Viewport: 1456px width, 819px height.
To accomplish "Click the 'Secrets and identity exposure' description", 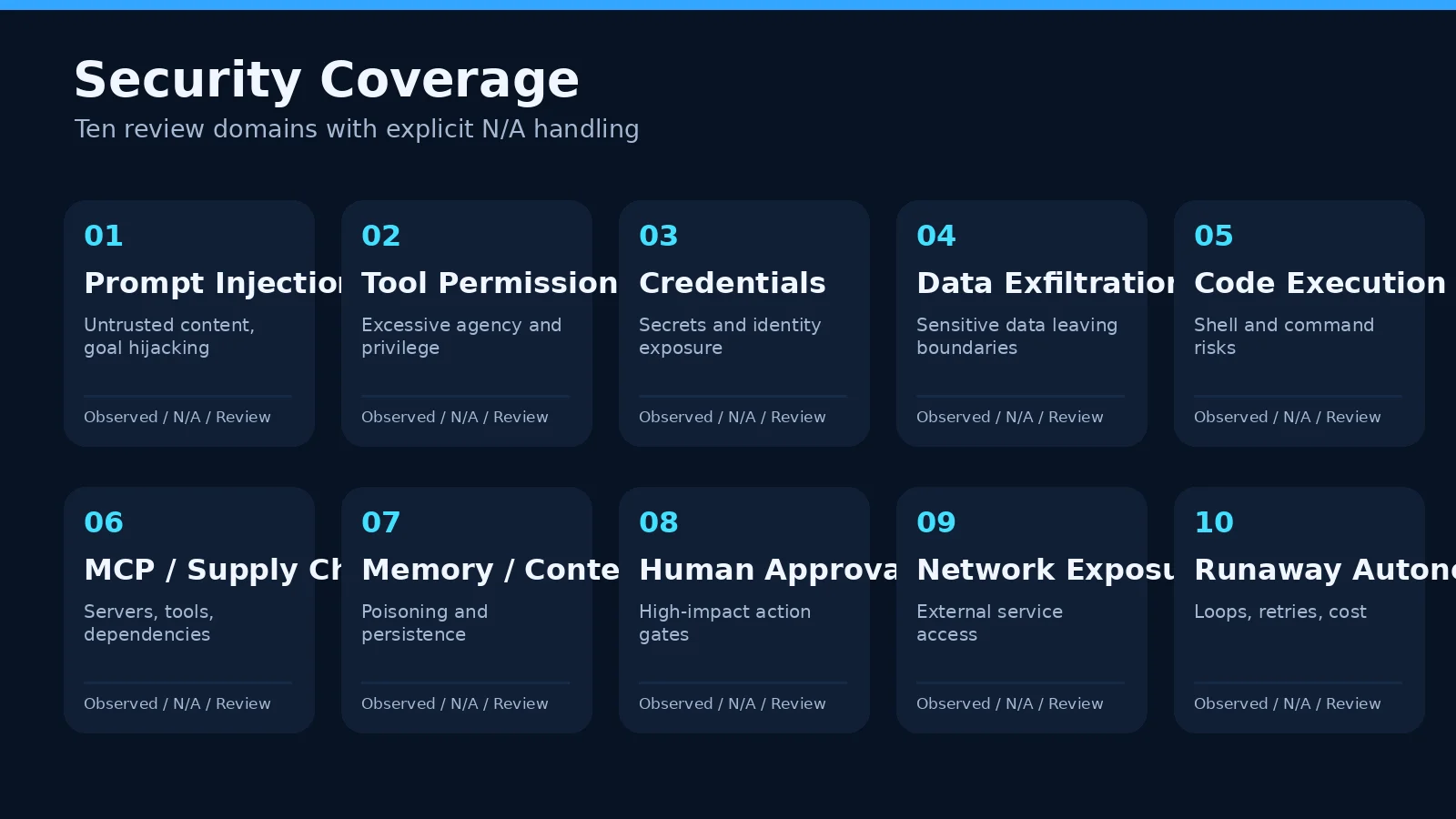I will tap(730, 336).
